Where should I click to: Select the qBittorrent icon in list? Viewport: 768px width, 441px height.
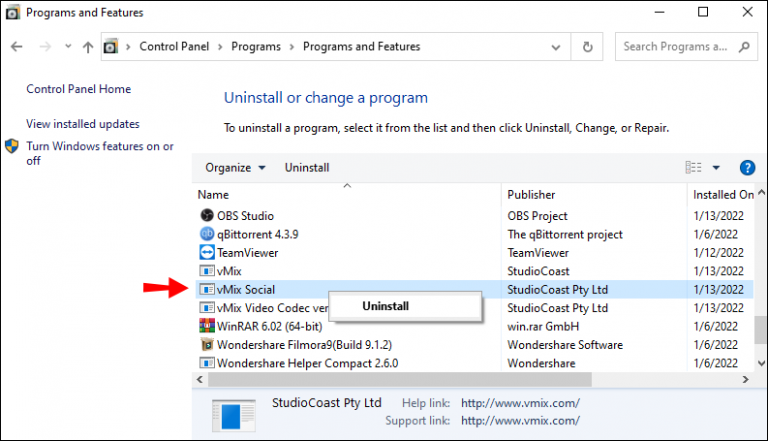pyautogui.click(x=207, y=234)
